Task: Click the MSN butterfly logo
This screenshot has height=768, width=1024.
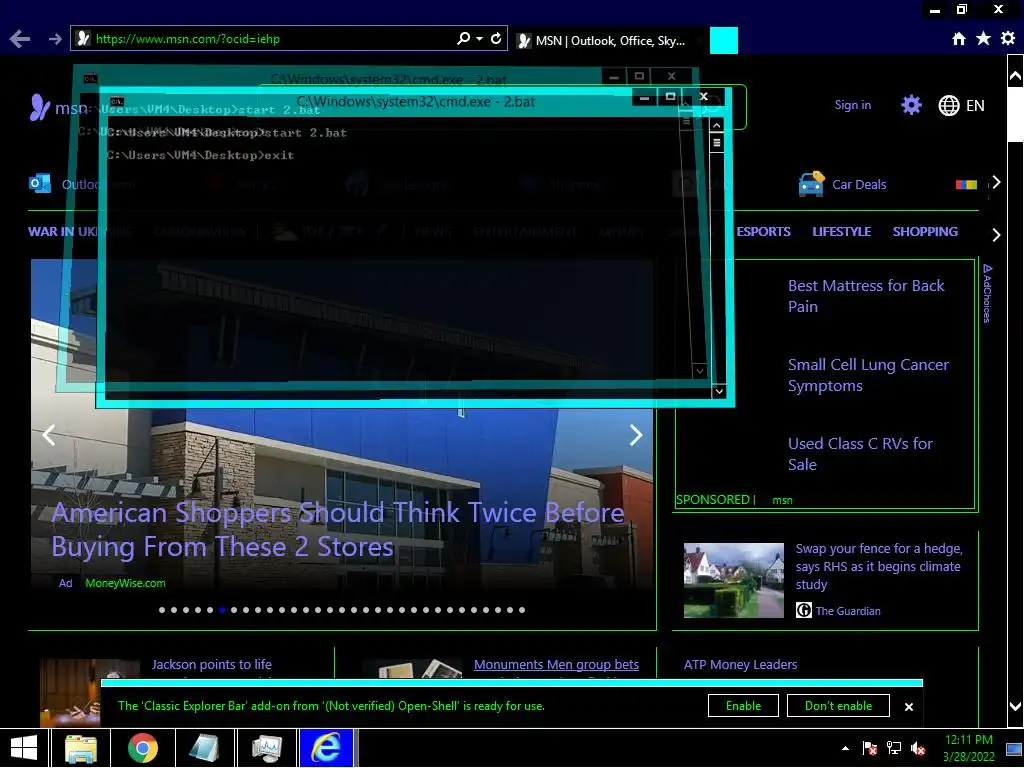Action: (x=39, y=107)
